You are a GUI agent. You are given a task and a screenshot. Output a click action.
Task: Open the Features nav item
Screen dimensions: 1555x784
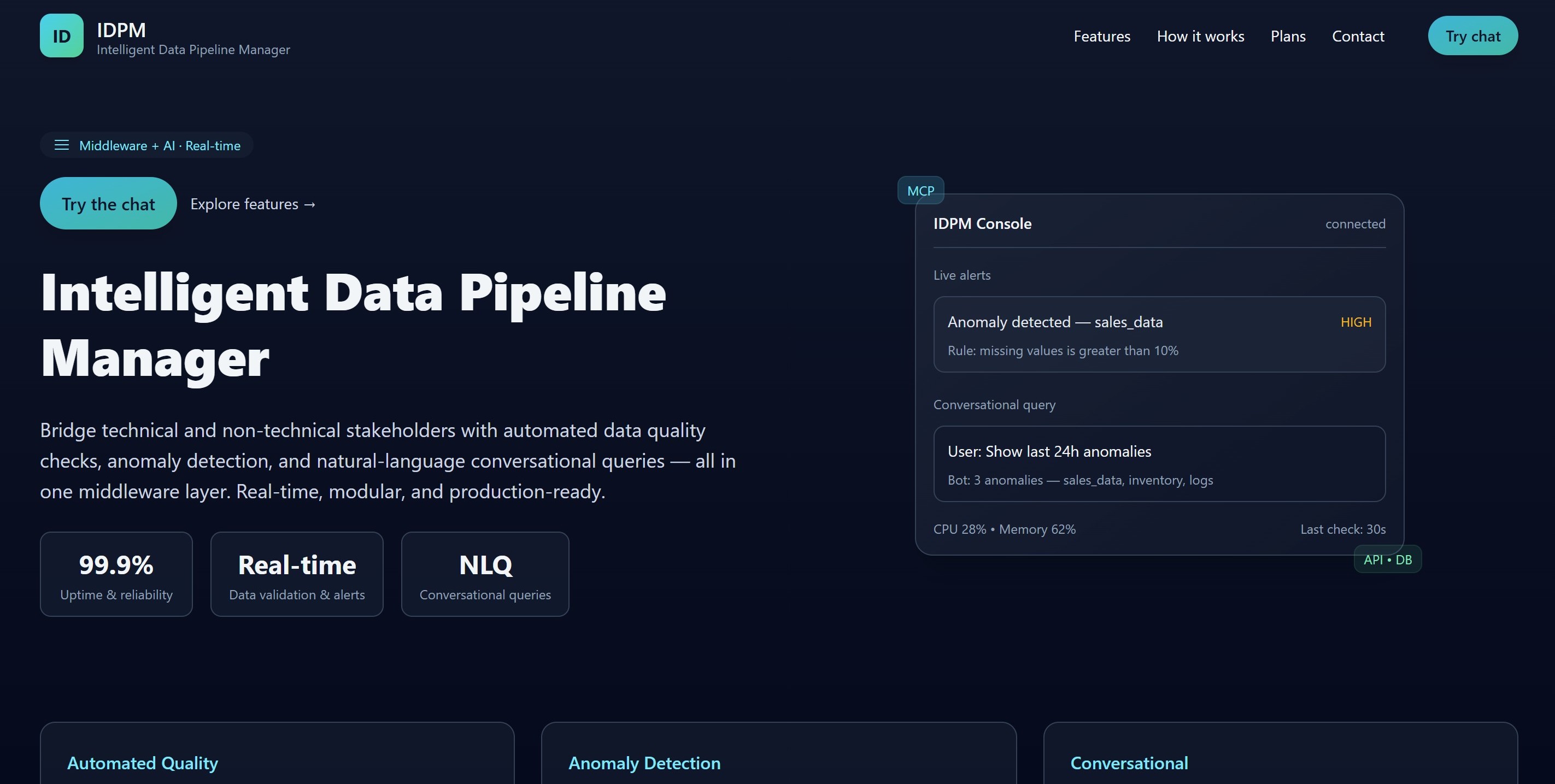[1102, 36]
